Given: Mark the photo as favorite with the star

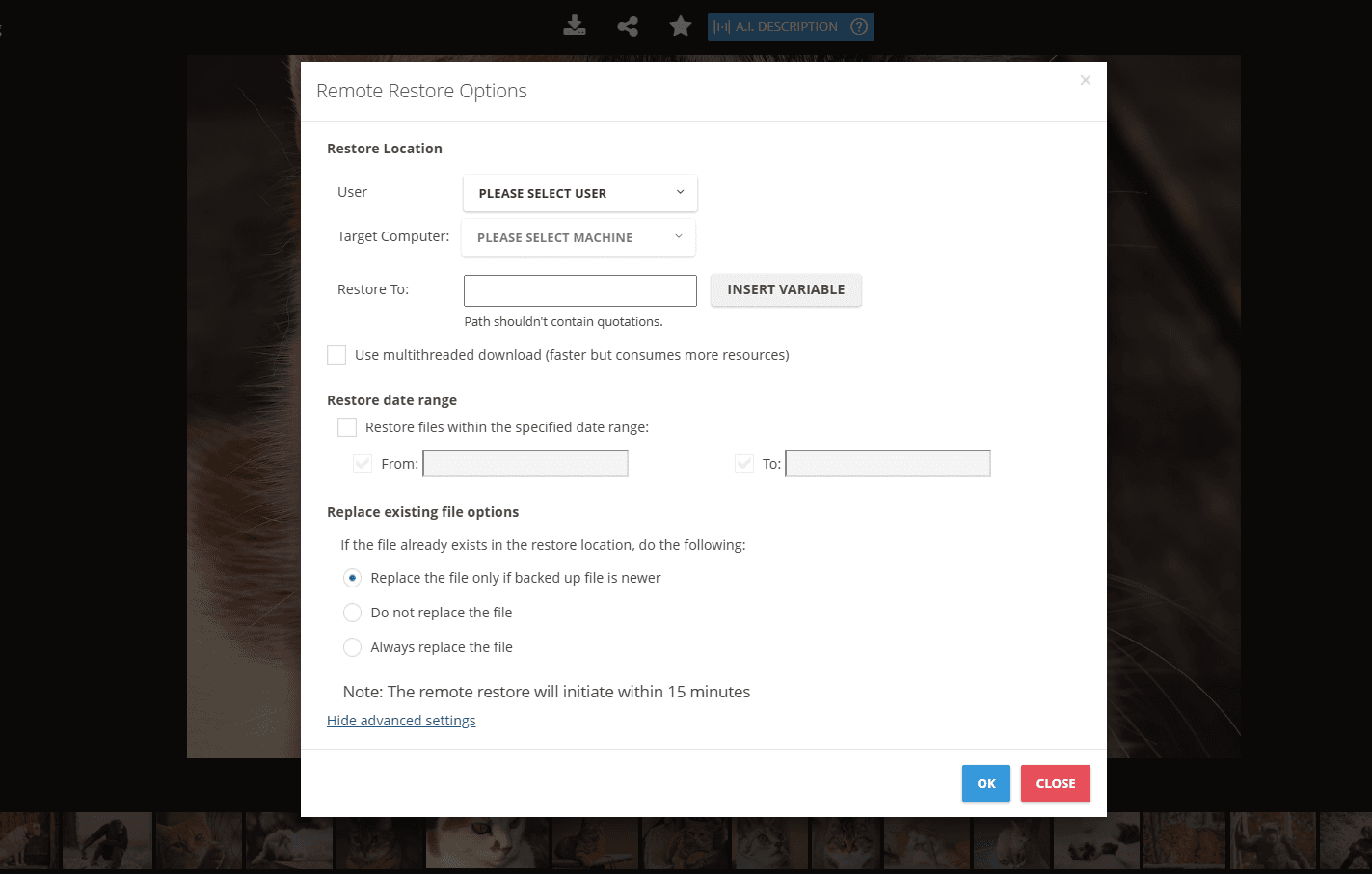Looking at the screenshot, I should 680,26.
